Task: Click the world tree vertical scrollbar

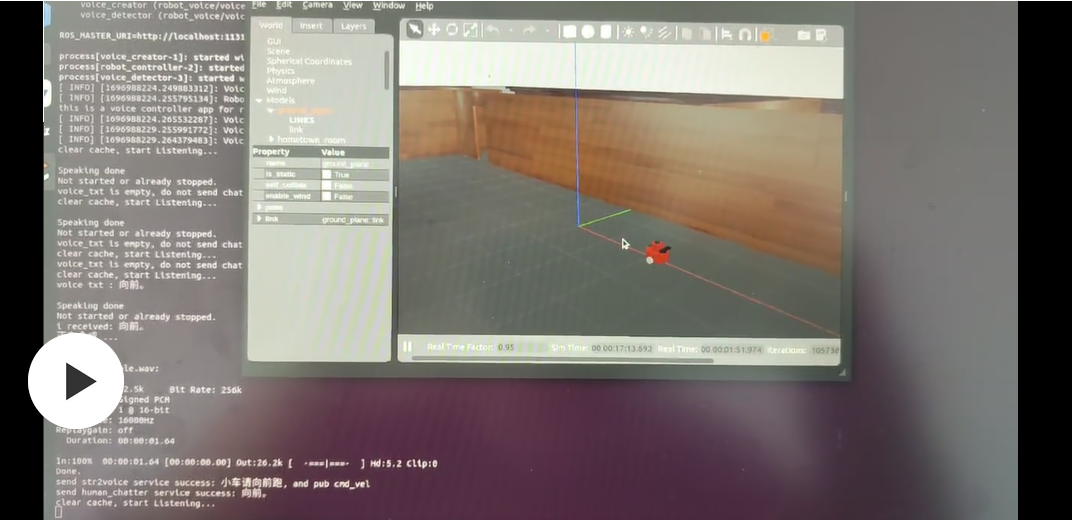Action: (387, 70)
